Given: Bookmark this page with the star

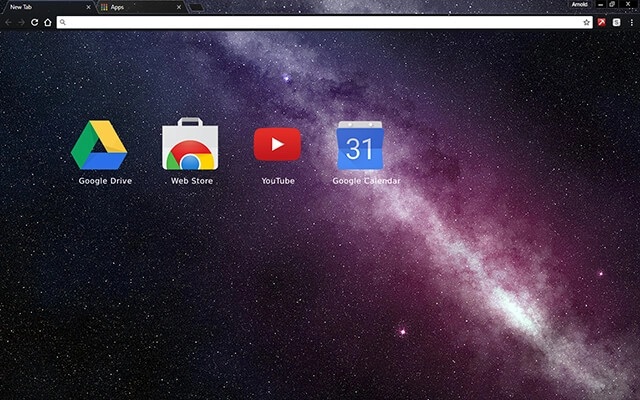Looking at the screenshot, I should (587, 22).
